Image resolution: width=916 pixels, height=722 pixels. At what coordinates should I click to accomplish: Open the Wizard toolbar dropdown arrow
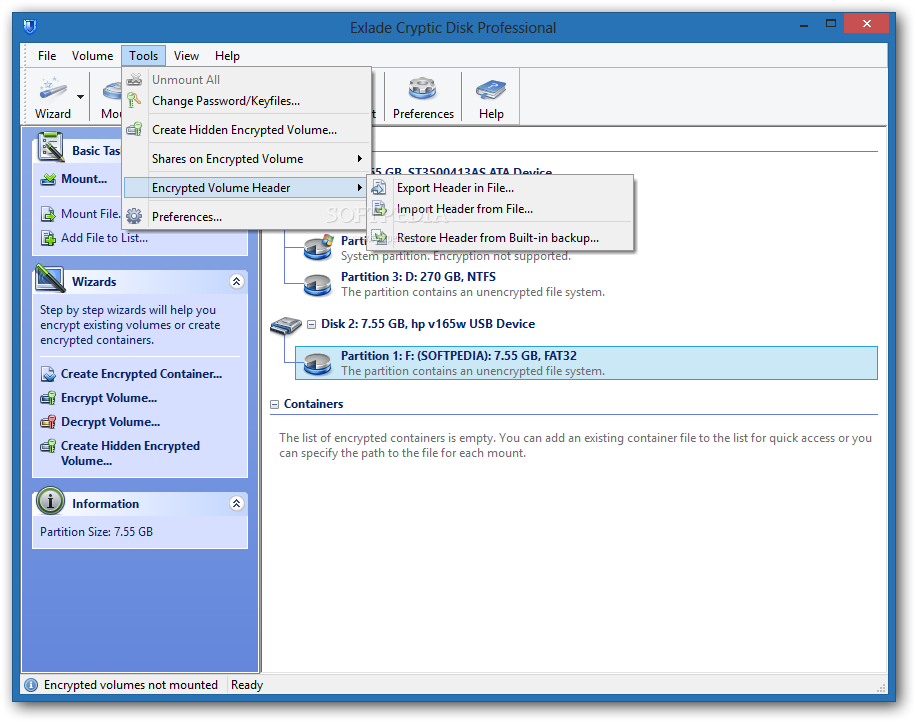pos(80,97)
